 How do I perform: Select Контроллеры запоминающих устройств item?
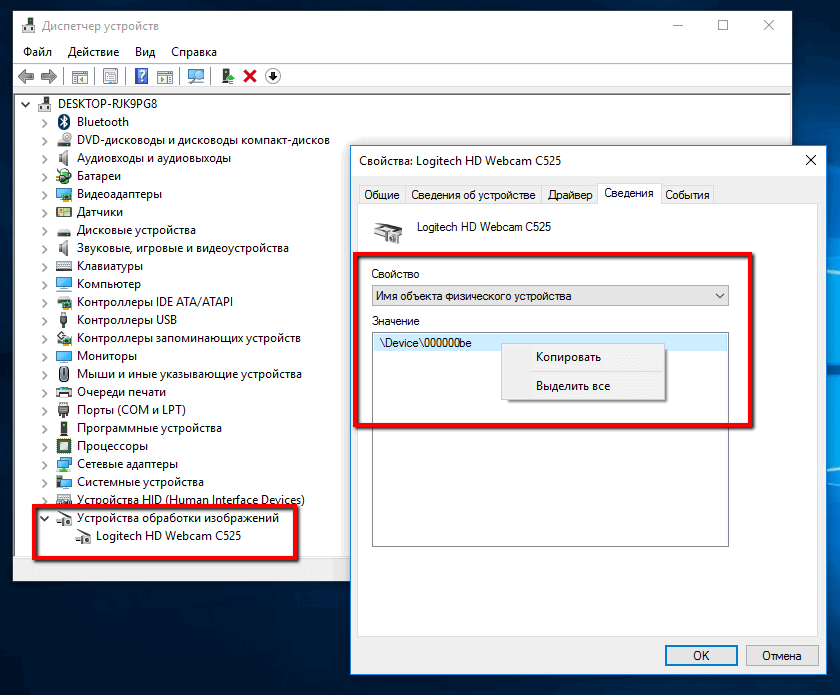pyautogui.click(x=189, y=338)
